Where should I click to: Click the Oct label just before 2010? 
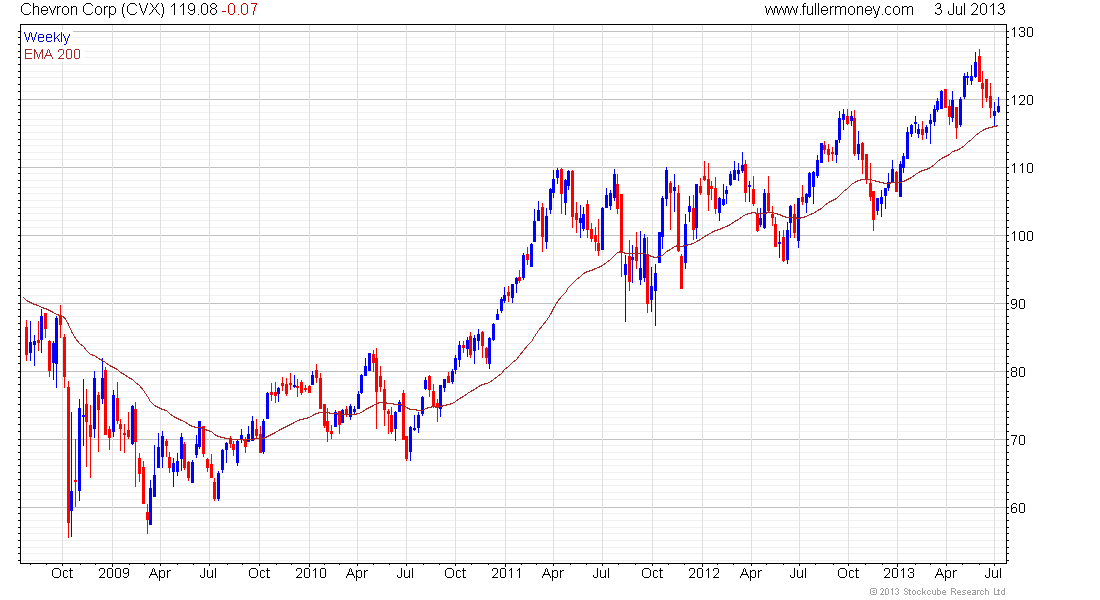[259, 573]
